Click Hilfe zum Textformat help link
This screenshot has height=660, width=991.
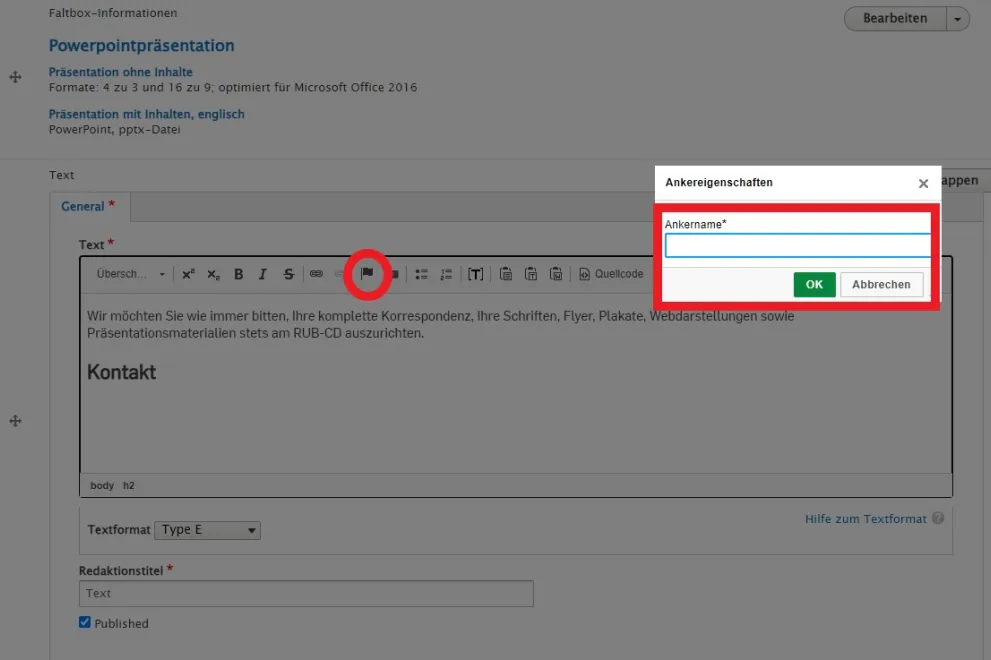click(x=866, y=518)
